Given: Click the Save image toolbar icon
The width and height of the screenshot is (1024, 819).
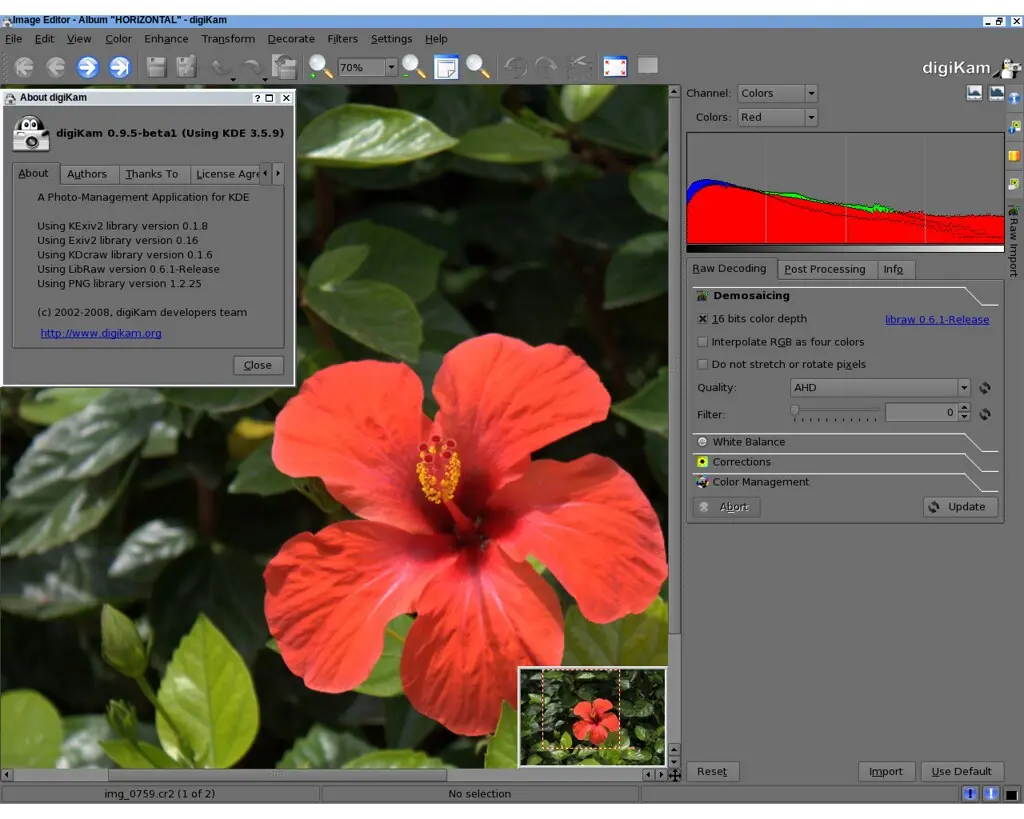Looking at the screenshot, I should [154, 67].
